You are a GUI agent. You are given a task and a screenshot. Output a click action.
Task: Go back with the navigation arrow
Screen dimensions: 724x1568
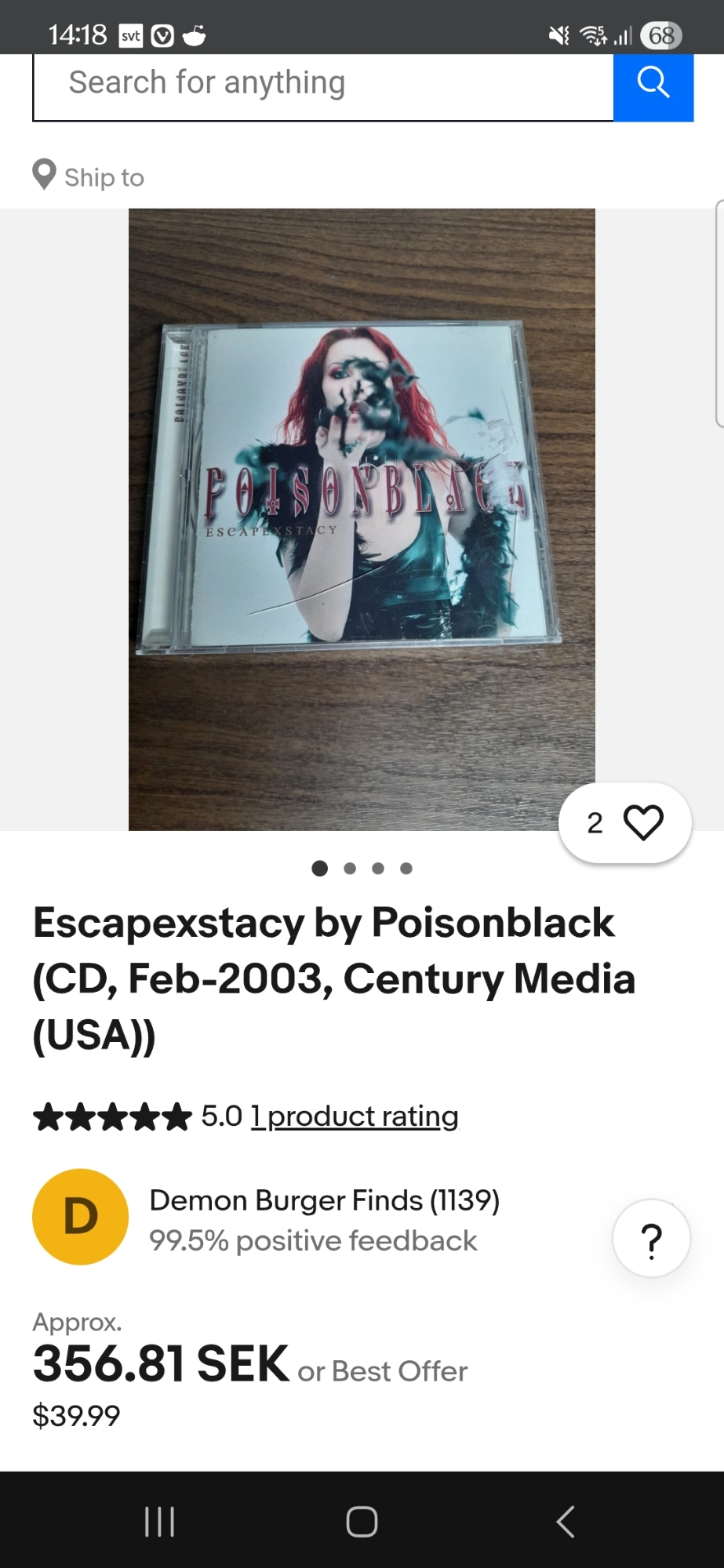tap(565, 1522)
